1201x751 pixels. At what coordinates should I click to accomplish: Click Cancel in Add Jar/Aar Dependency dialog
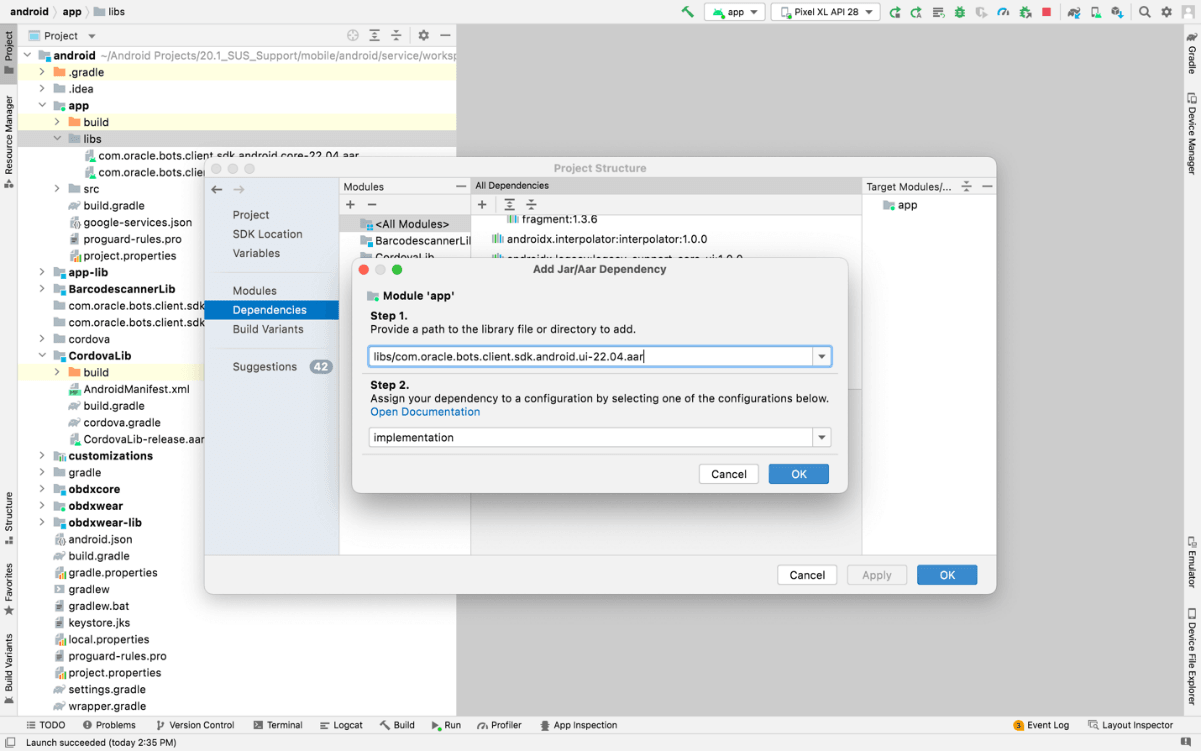729,474
